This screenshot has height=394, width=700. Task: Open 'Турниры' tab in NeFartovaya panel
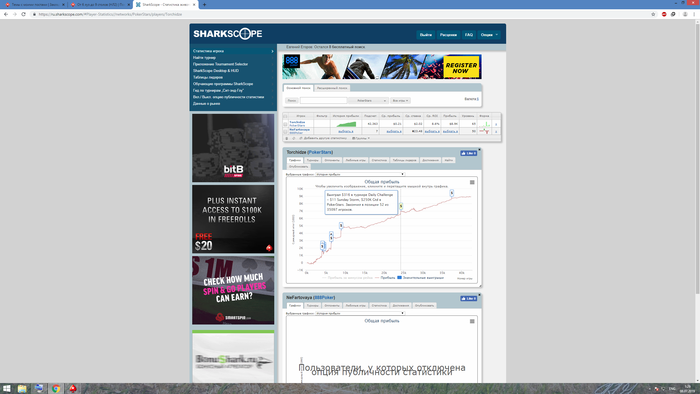pos(312,306)
